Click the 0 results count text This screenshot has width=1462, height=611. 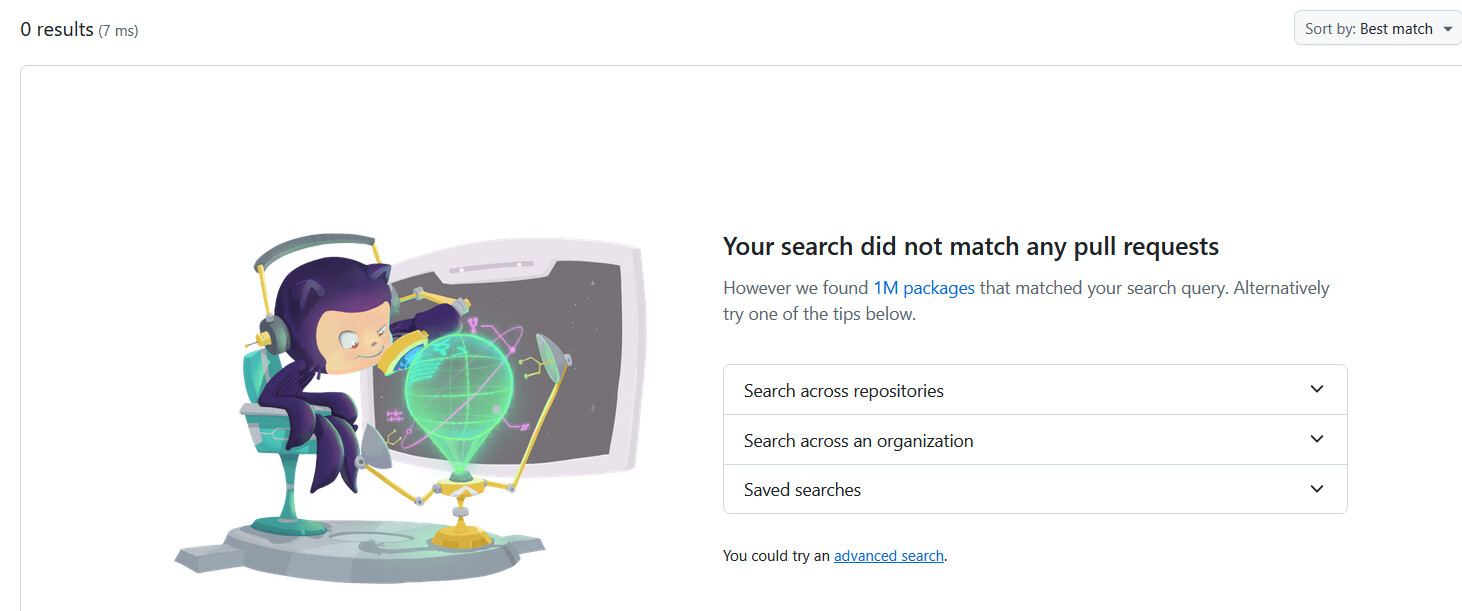click(57, 30)
